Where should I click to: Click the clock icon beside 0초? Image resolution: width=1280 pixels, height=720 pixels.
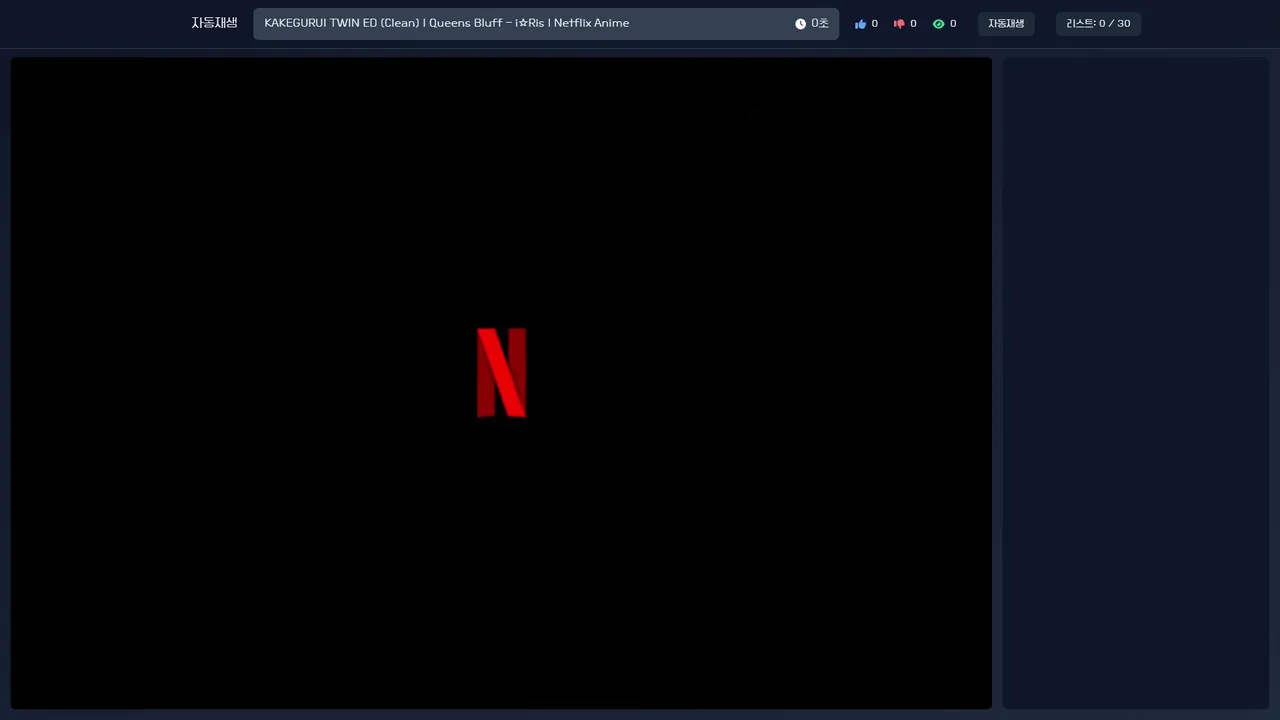coord(800,24)
